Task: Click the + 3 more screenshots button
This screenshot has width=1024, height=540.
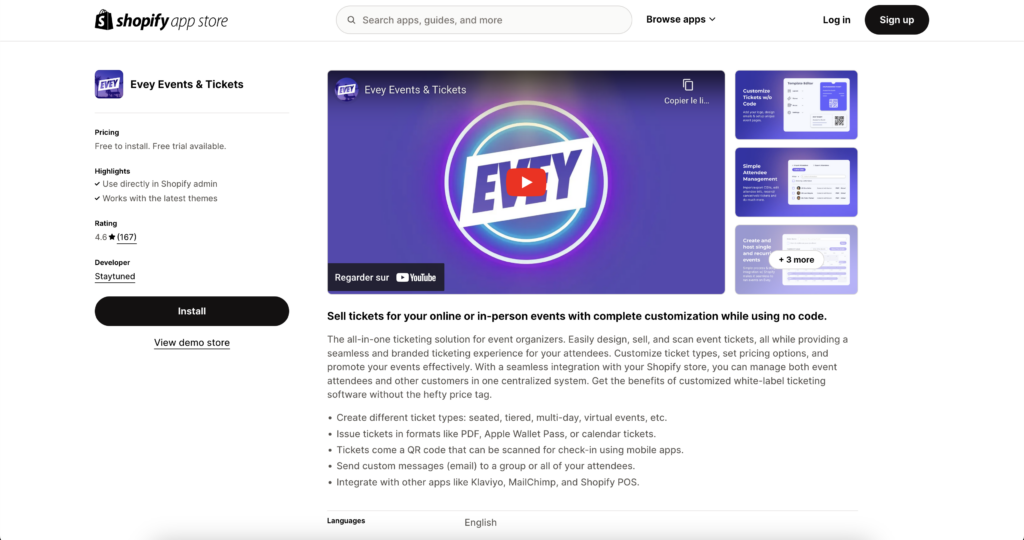Action: tap(796, 260)
